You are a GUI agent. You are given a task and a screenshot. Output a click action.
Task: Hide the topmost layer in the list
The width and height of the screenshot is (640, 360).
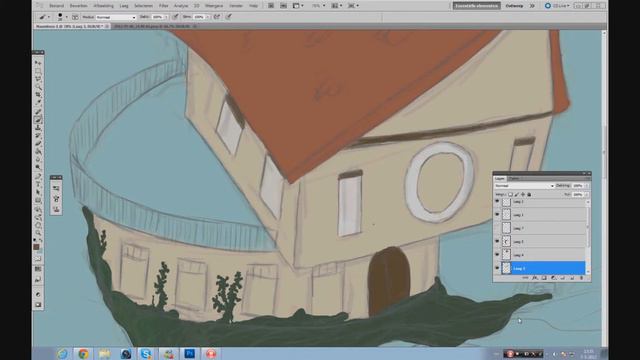[x=497, y=202]
